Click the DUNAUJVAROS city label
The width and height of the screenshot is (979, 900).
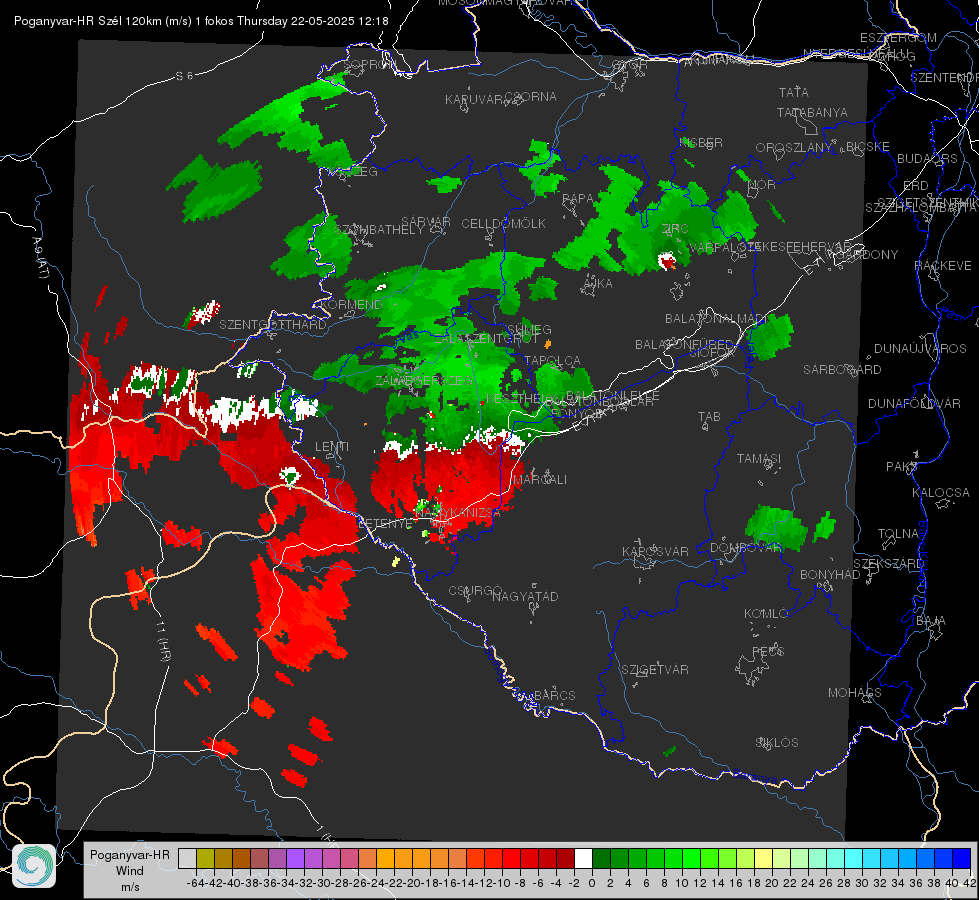(920, 349)
